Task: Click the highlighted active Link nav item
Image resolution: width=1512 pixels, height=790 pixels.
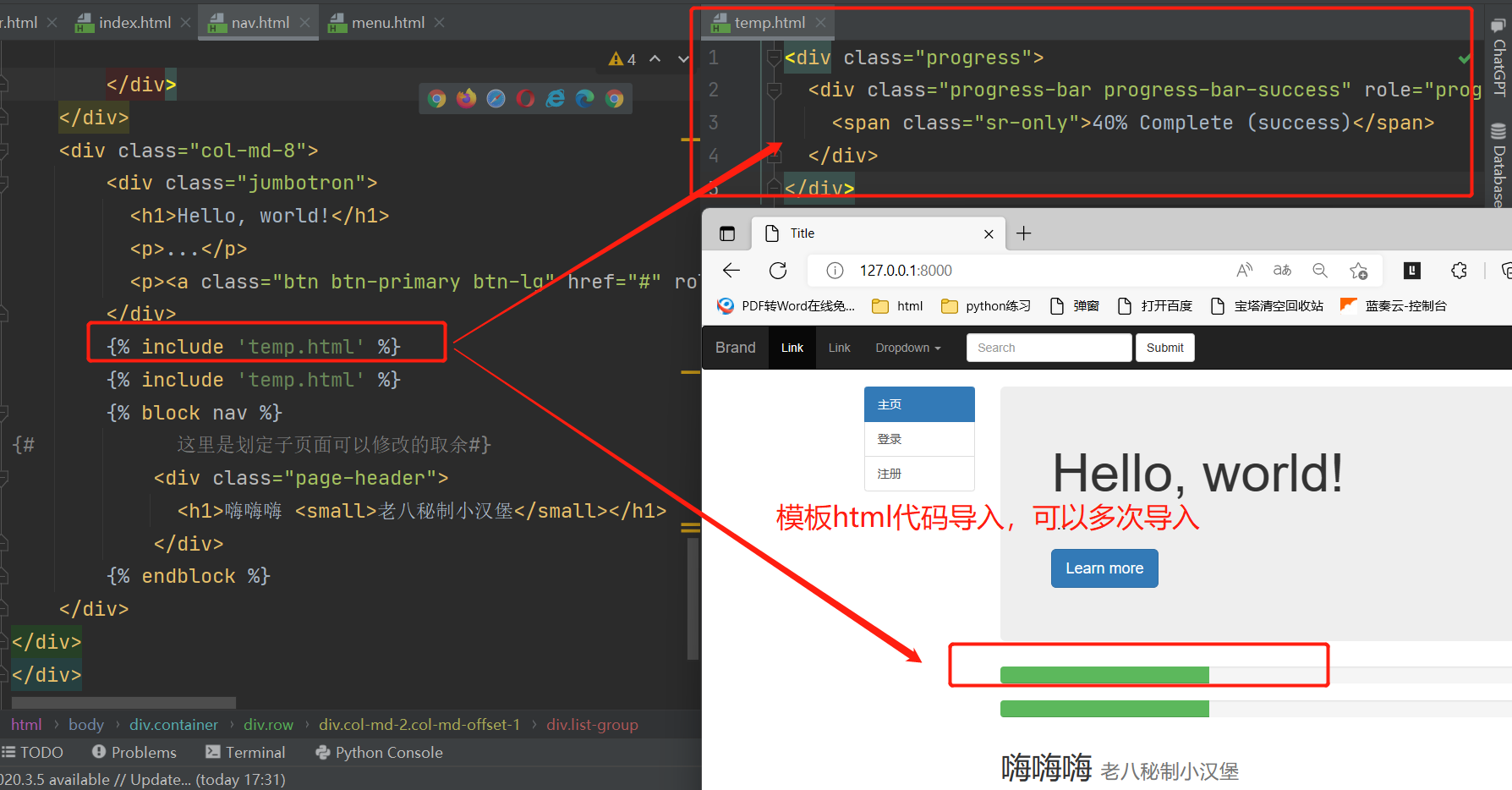Action: (792, 348)
